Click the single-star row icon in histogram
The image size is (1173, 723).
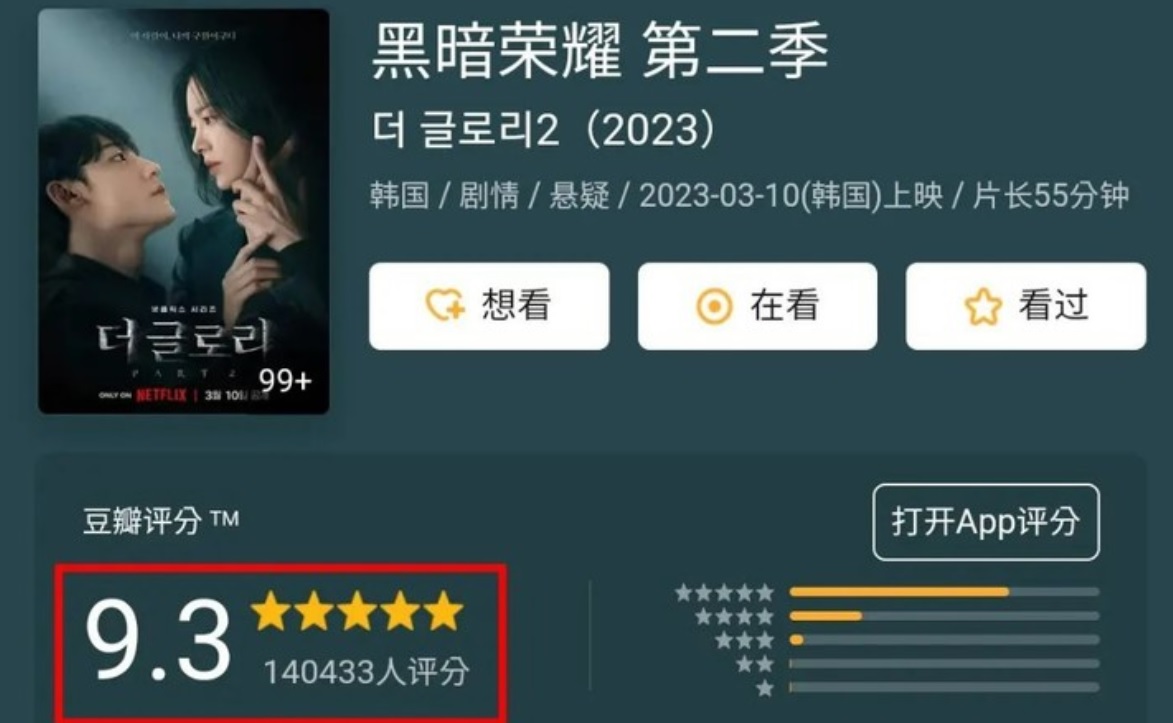pyautogui.click(x=765, y=688)
